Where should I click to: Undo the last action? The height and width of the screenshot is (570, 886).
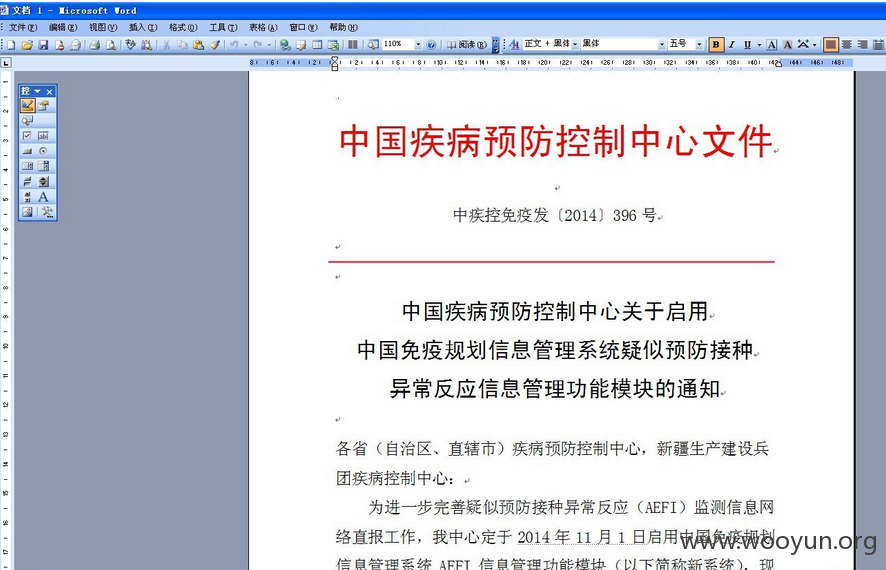click(x=234, y=45)
